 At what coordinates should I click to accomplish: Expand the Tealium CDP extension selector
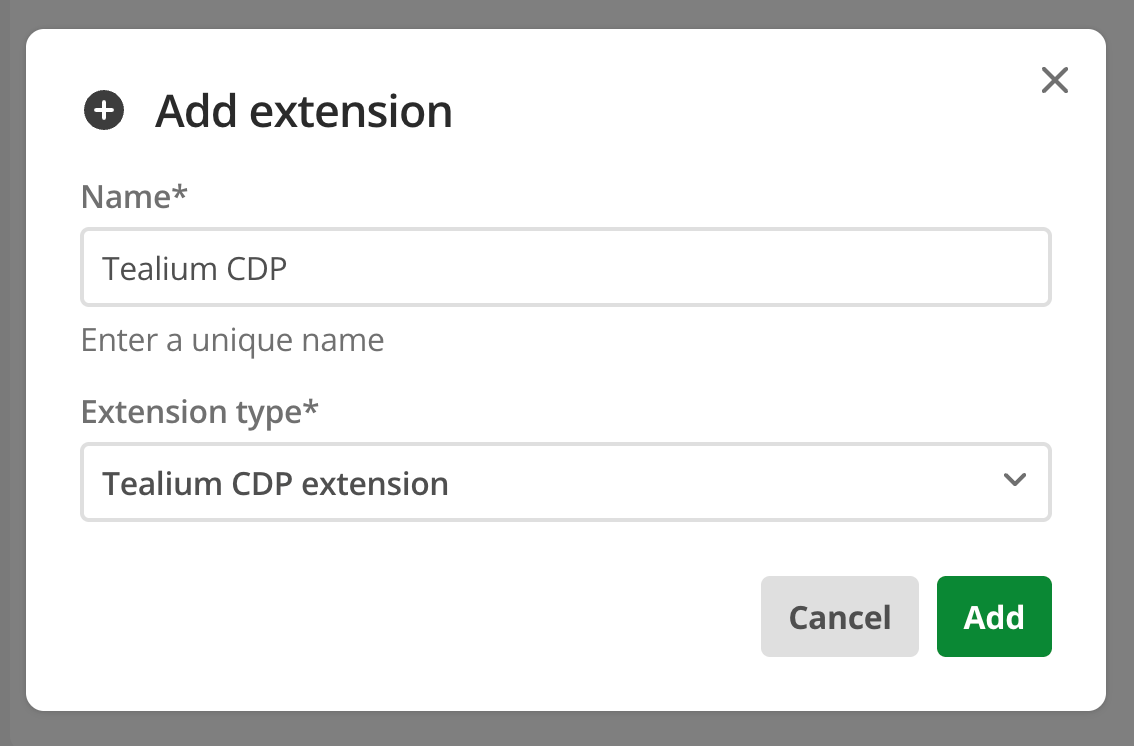[x=566, y=482]
